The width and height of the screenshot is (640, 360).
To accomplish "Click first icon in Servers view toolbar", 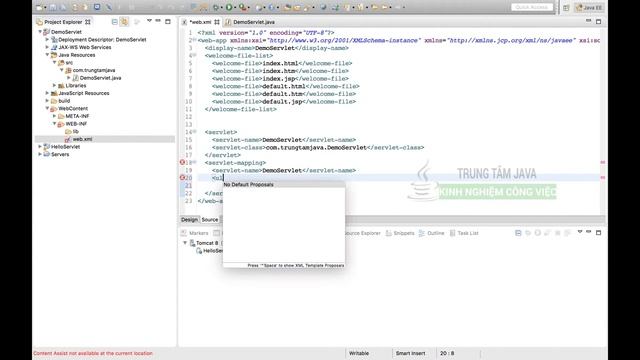I will 518,233.
